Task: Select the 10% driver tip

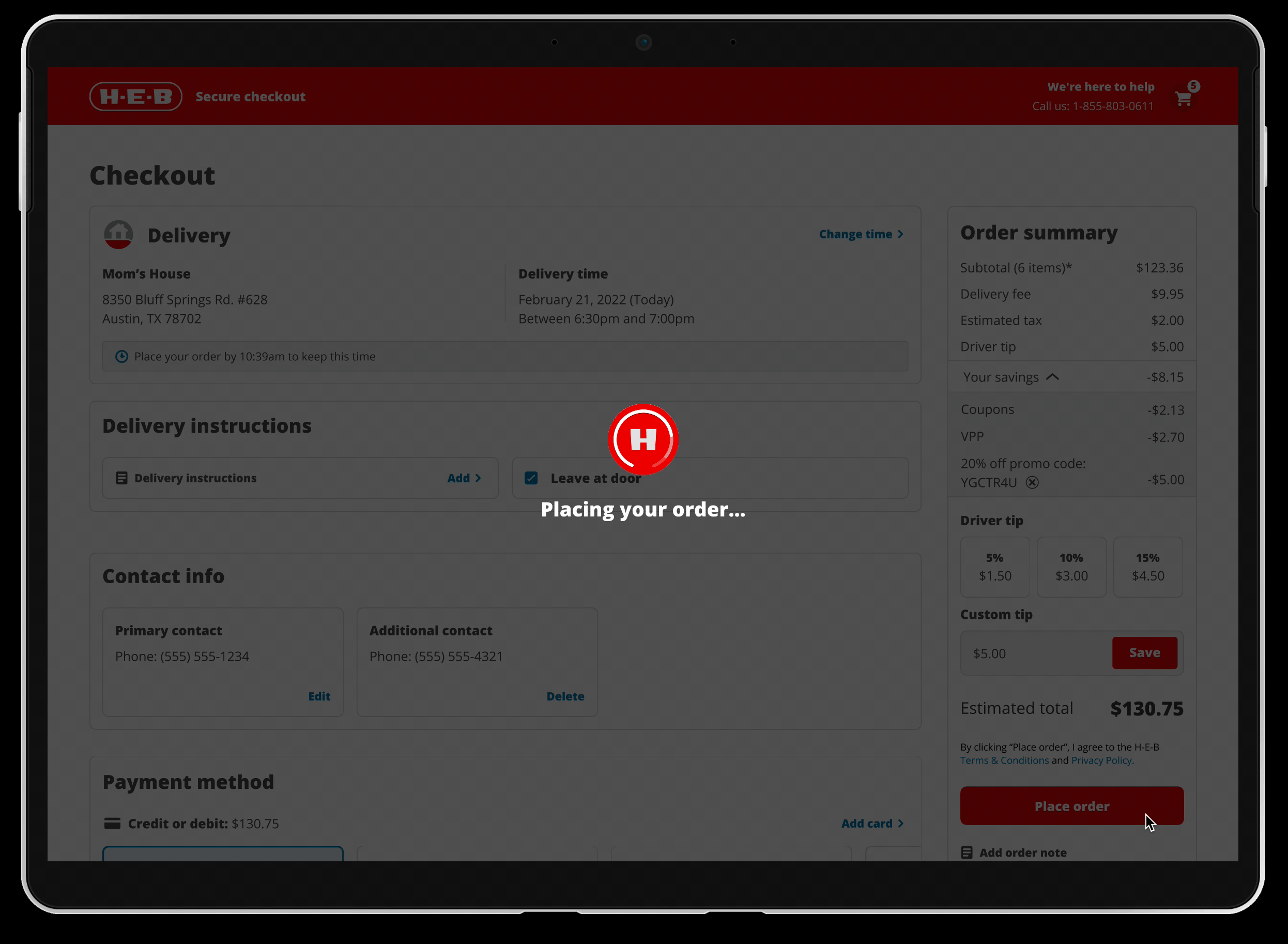Action: coord(1071,567)
